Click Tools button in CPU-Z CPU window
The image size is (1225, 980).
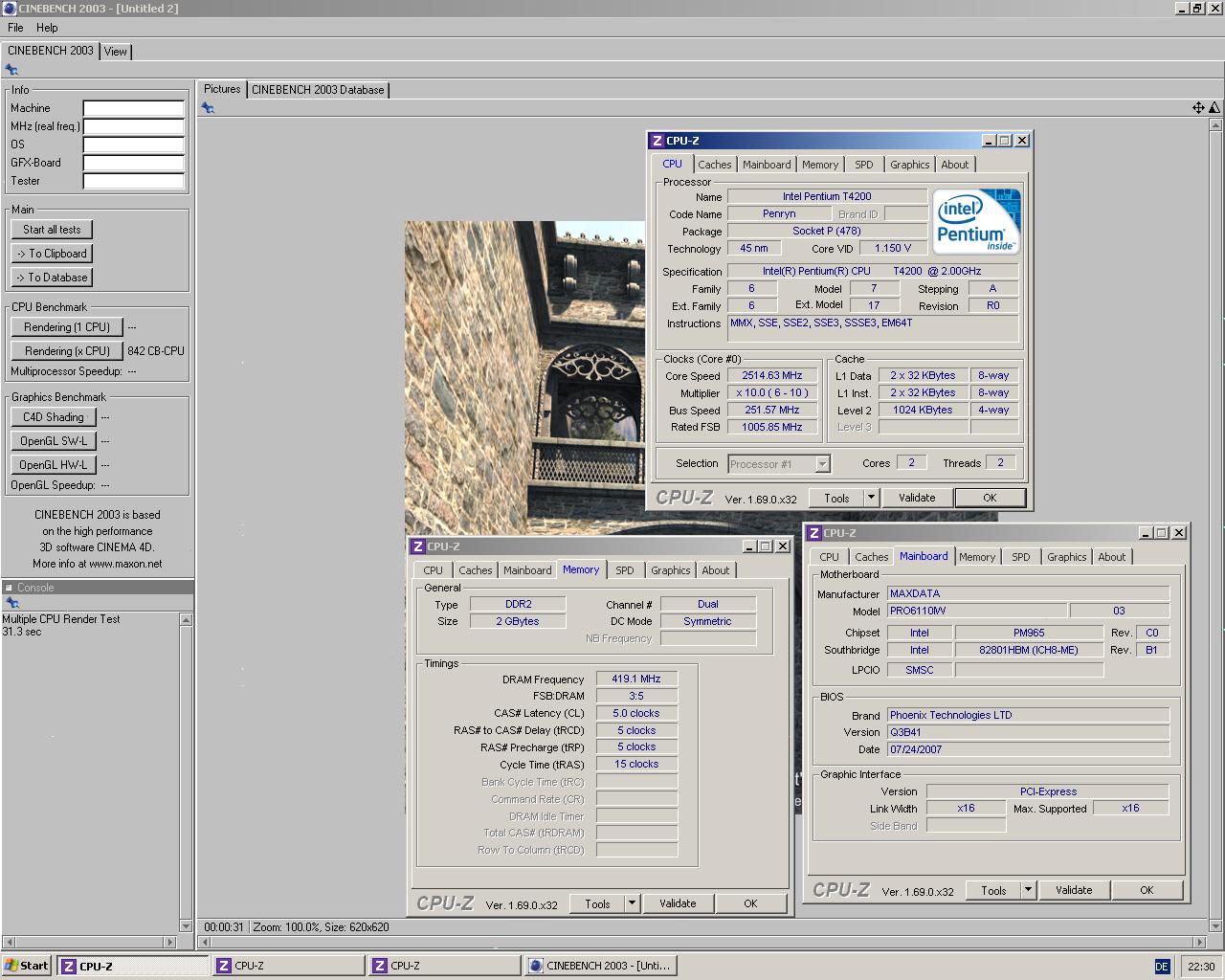click(836, 498)
